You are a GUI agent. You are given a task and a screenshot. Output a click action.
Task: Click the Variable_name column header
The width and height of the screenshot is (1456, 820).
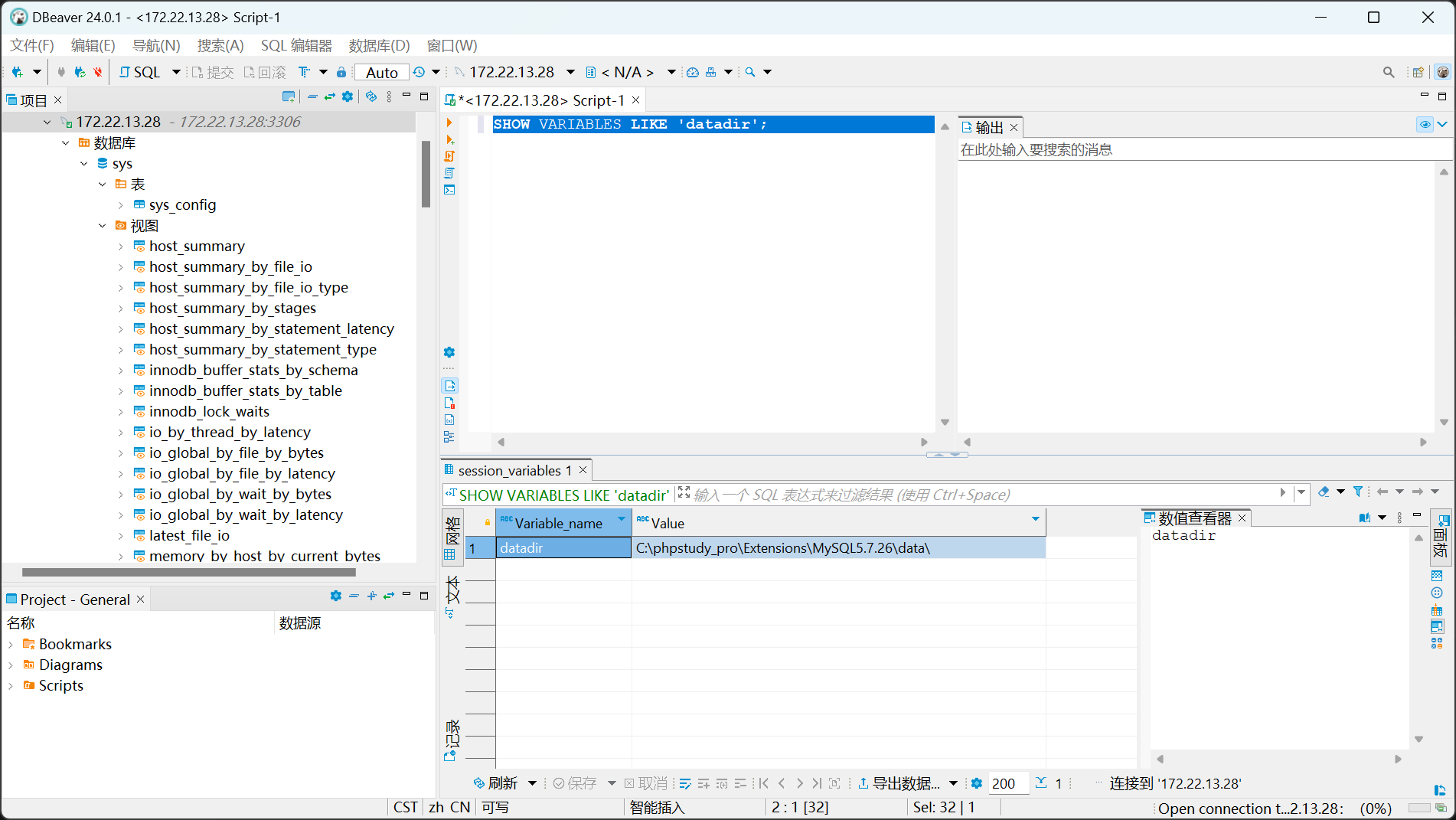pos(563,523)
